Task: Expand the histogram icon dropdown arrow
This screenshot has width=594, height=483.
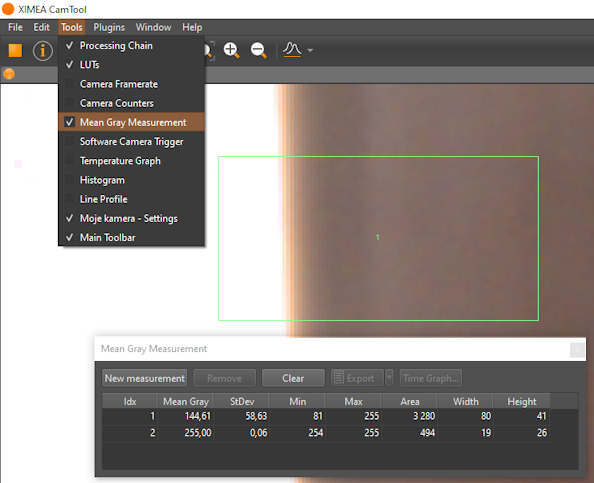Action: (x=310, y=50)
